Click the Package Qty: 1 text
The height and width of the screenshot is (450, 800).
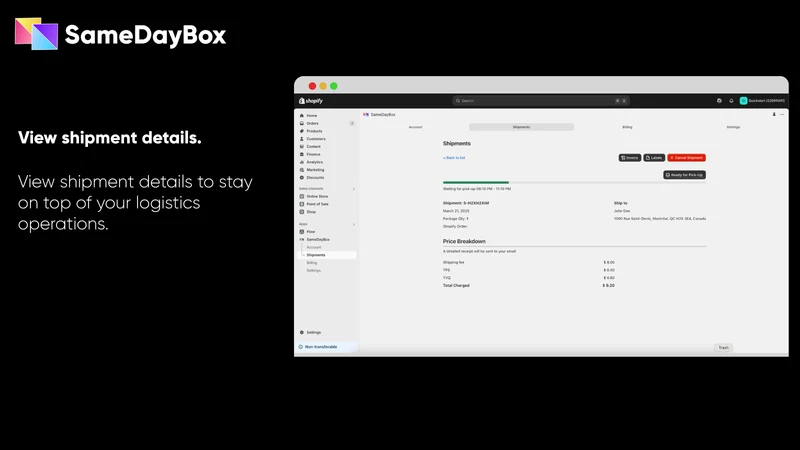click(456, 218)
